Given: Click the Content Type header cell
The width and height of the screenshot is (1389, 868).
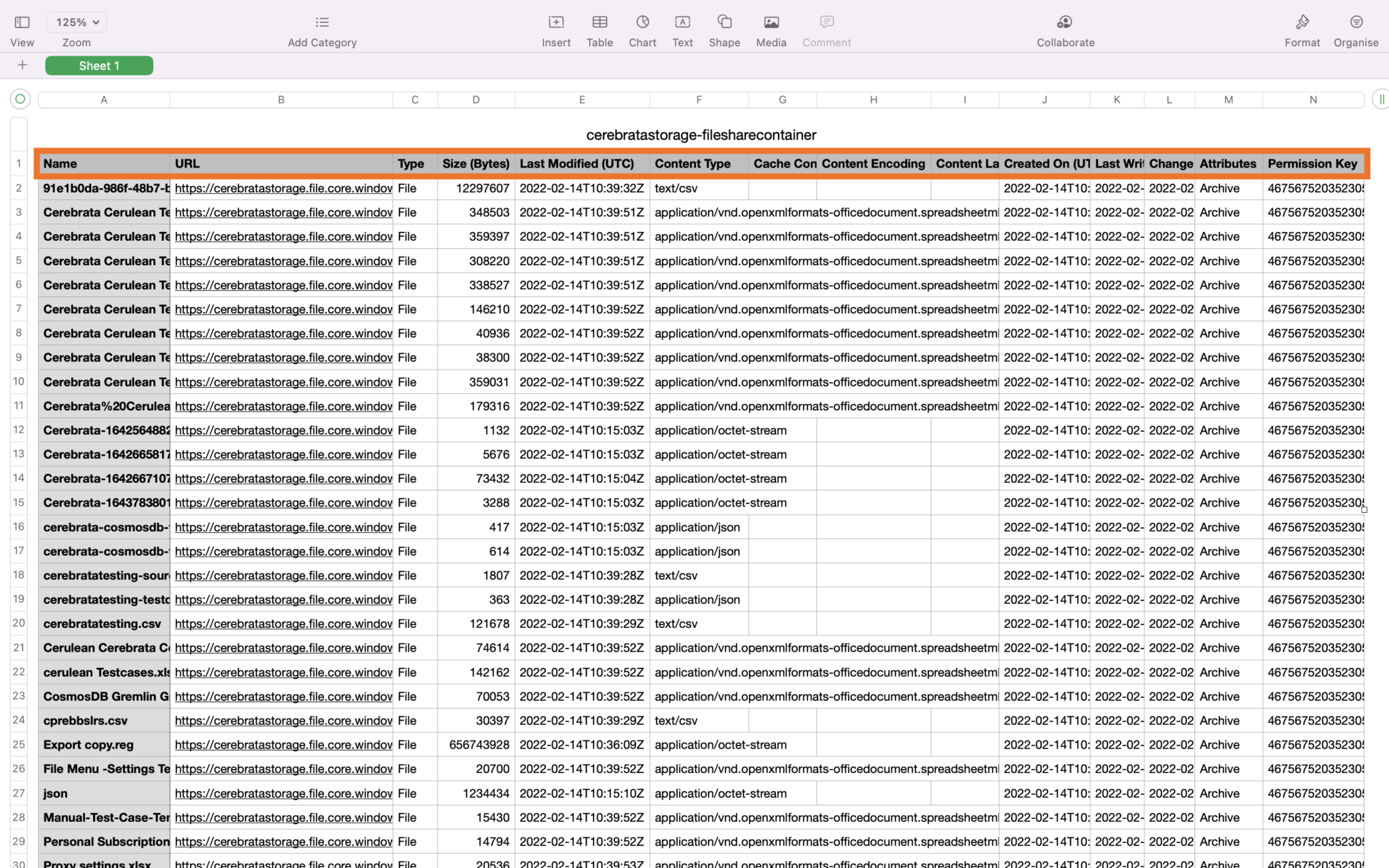Looking at the screenshot, I should click(x=699, y=163).
